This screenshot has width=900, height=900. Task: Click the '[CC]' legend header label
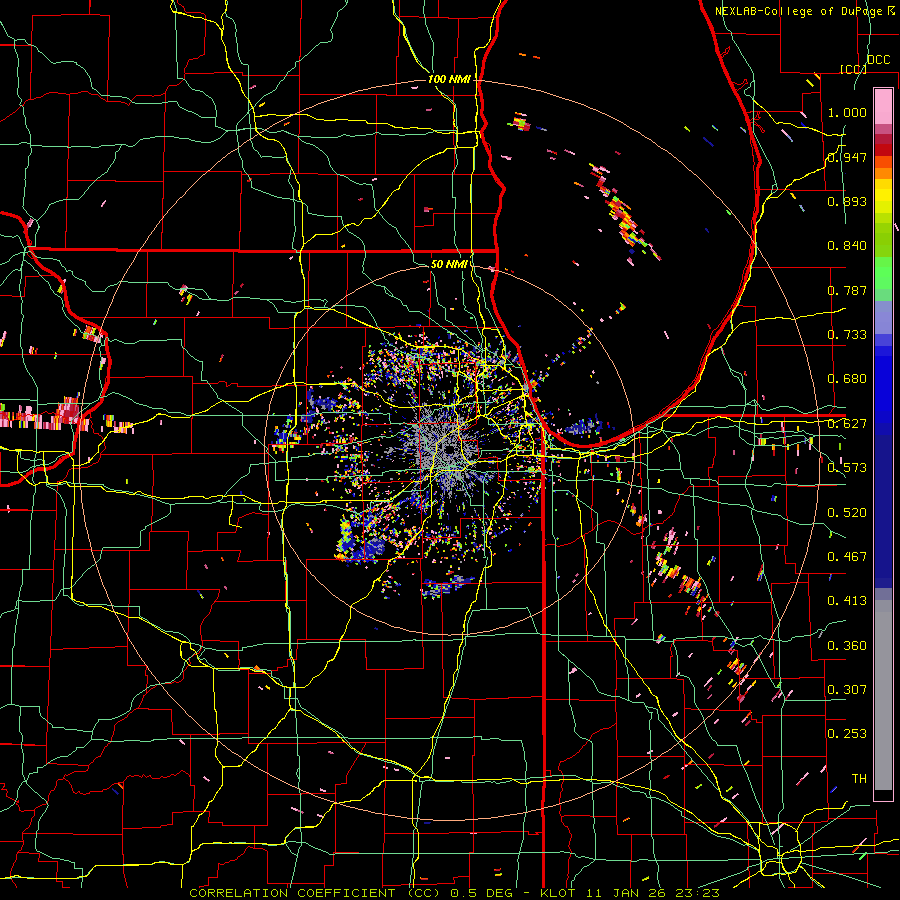(853, 69)
